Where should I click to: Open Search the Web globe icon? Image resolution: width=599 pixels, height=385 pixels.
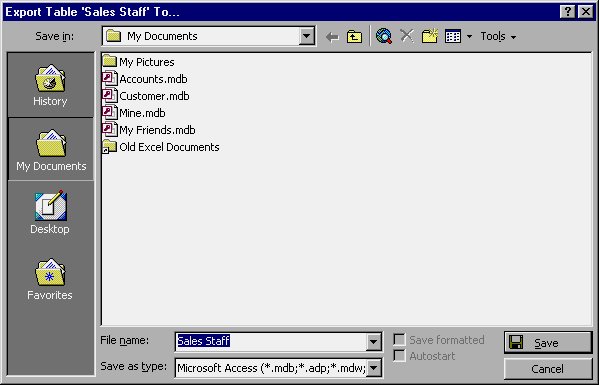pyautogui.click(x=384, y=36)
